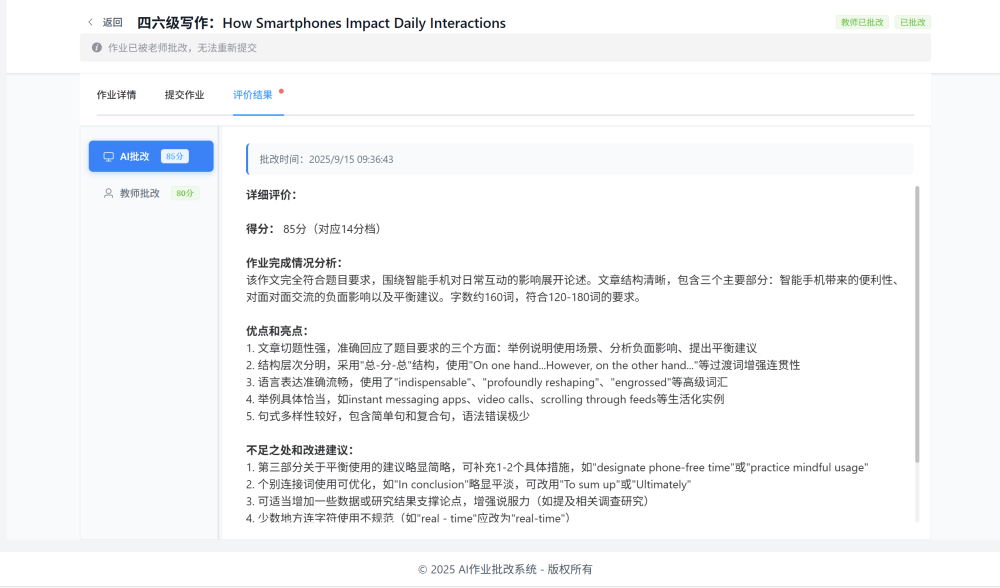Screen dimensions: 1000x588
Task: Click strength item 1 文章切题性强
Action: [x=501, y=348]
